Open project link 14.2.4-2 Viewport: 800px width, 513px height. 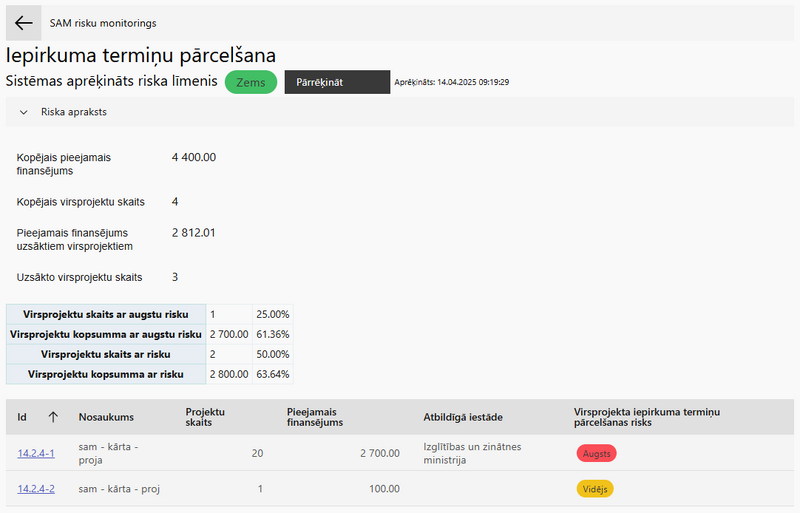click(36, 489)
